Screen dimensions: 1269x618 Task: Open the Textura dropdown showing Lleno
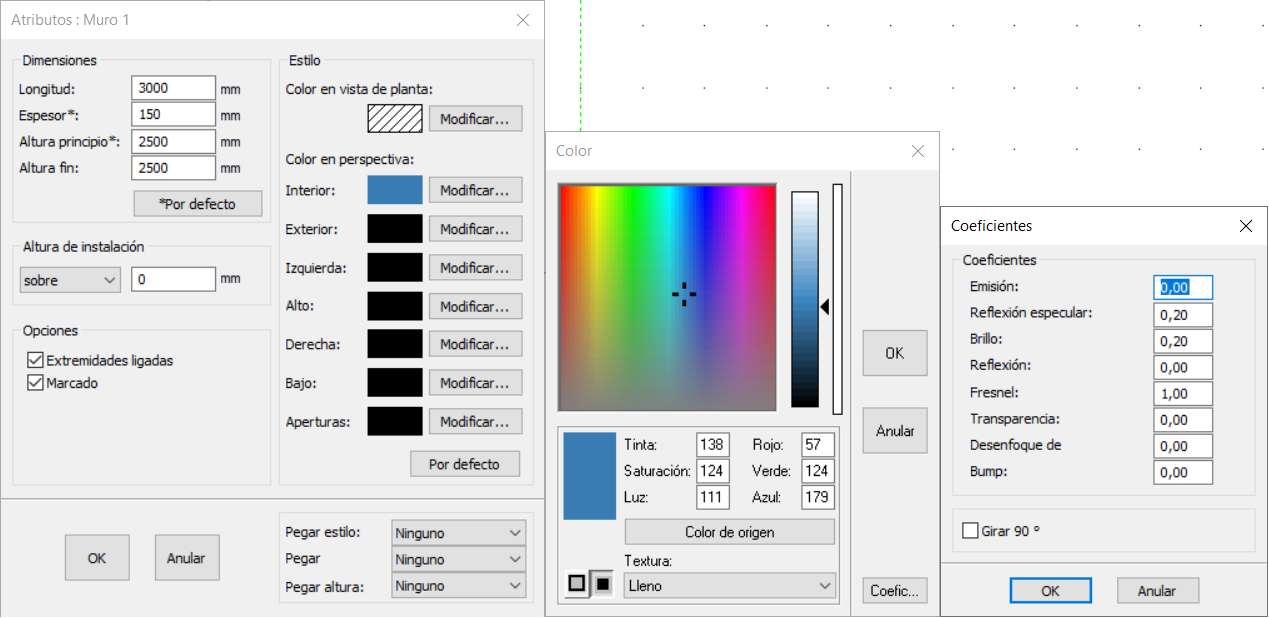click(x=729, y=586)
